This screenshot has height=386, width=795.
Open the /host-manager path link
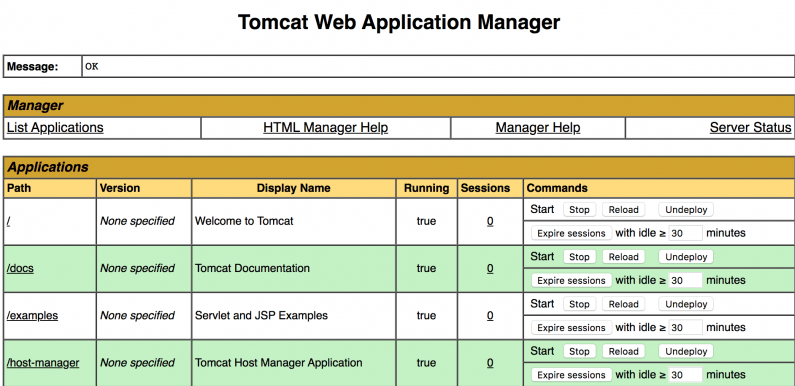coord(43,363)
